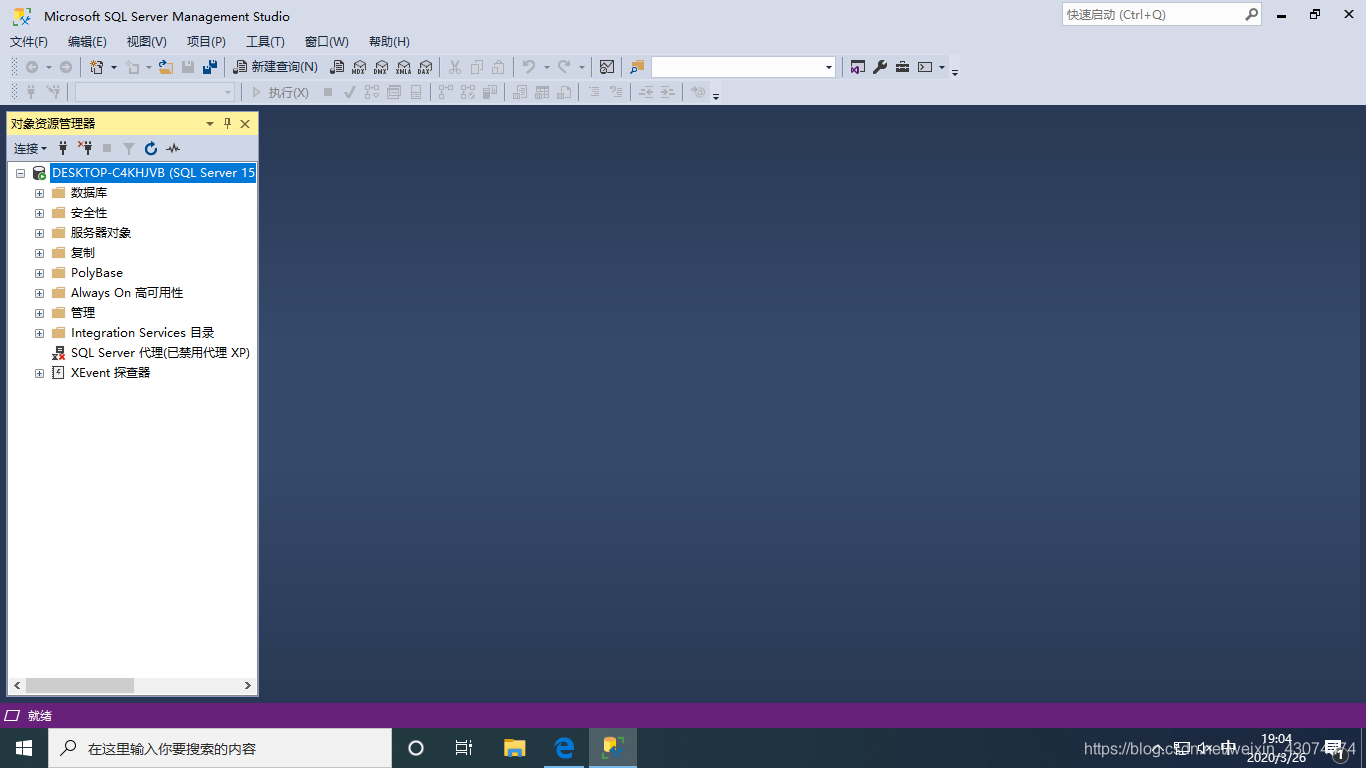The image size is (1366, 768).
Task: Open Task View on the taskbar
Action: coord(464,748)
